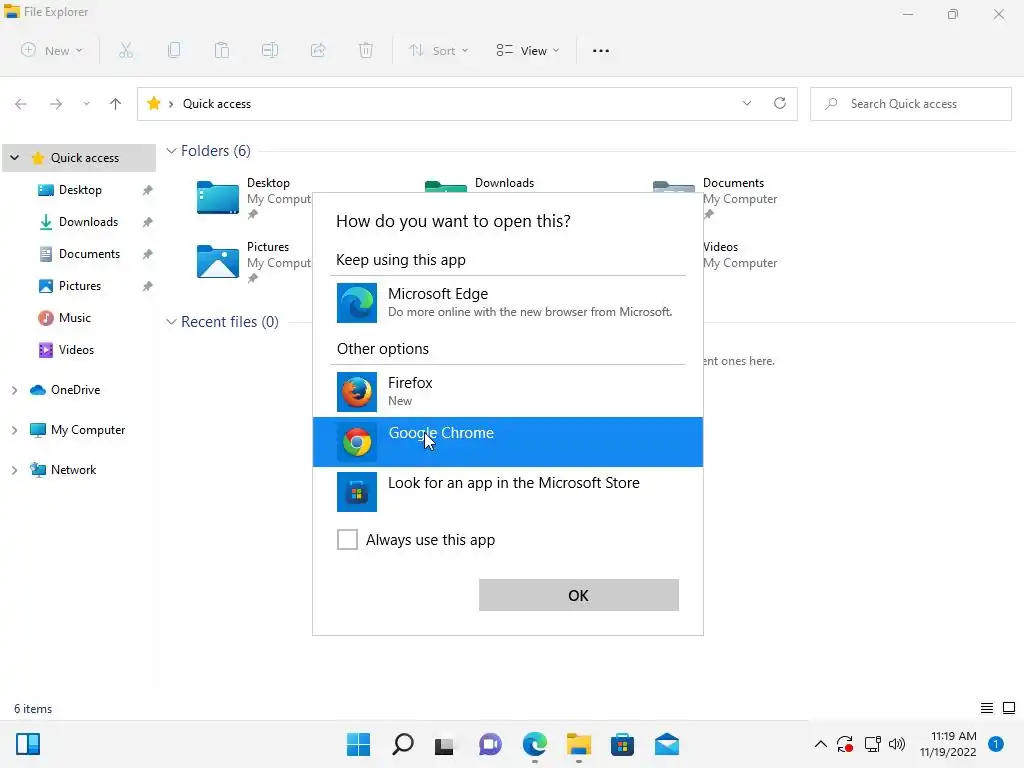Open the clock showing 11:19 AM

click(x=948, y=744)
